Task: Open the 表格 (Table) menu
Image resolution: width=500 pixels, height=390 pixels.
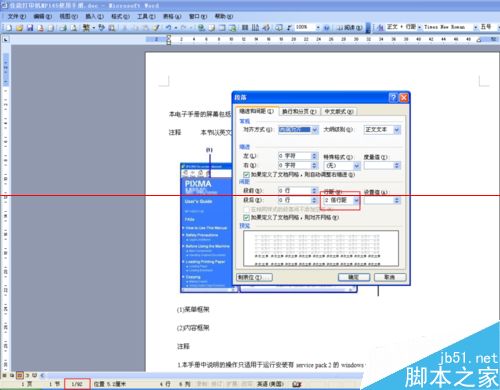Action: coord(172,16)
